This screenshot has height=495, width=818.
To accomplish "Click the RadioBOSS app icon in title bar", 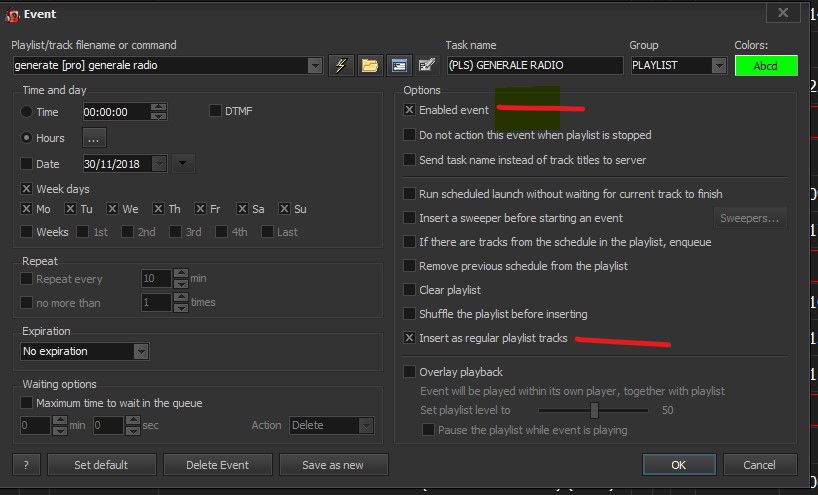I will click(11, 15).
